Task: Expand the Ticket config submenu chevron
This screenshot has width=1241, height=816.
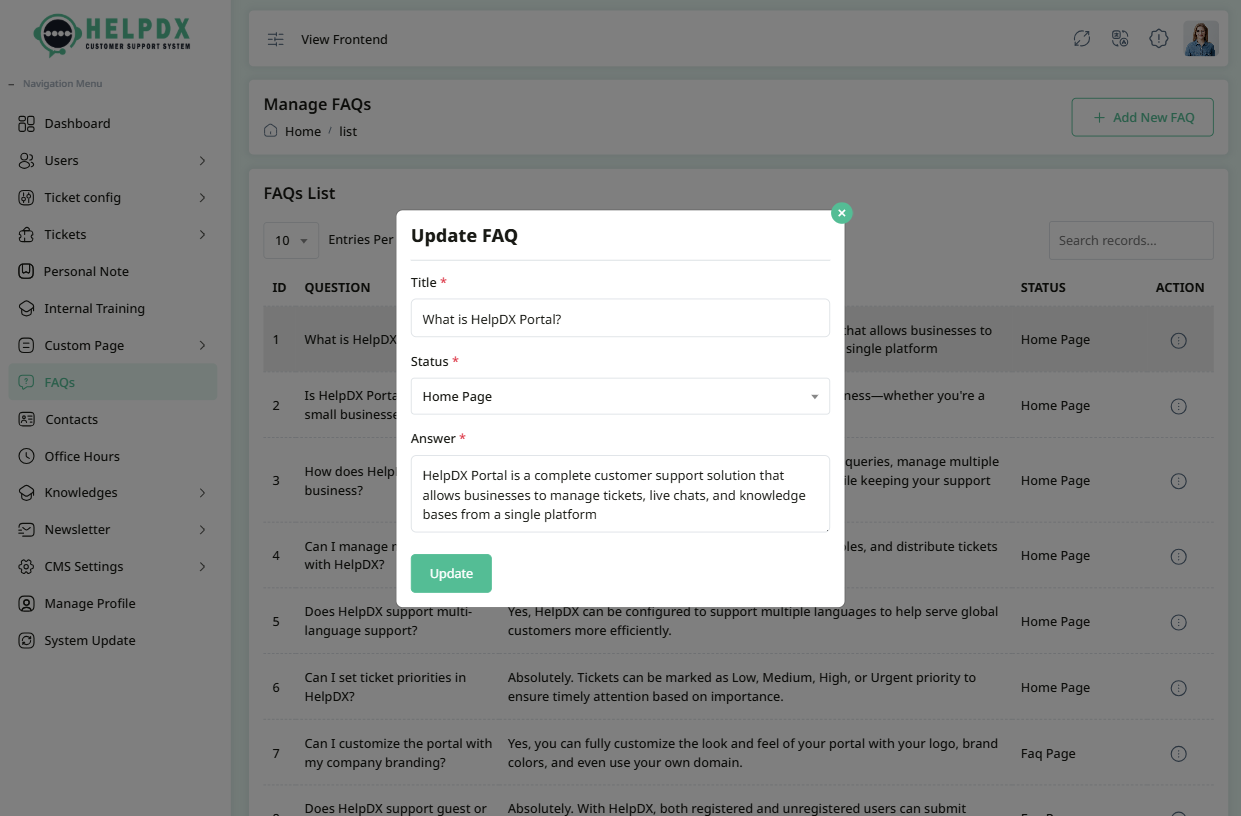Action: pos(202,197)
